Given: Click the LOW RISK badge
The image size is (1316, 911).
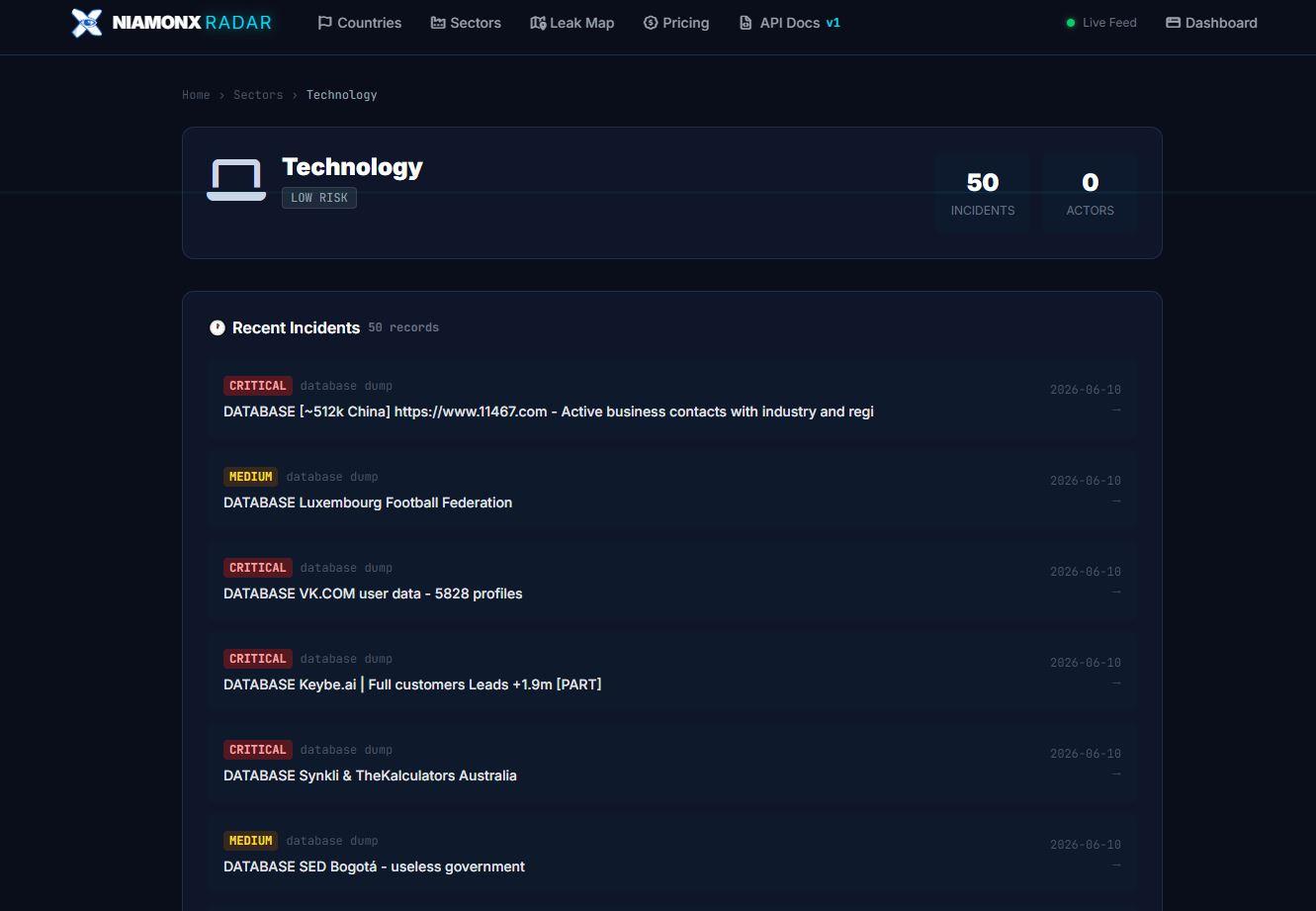Looking at the screenshot, I should [x=319, y=198].
